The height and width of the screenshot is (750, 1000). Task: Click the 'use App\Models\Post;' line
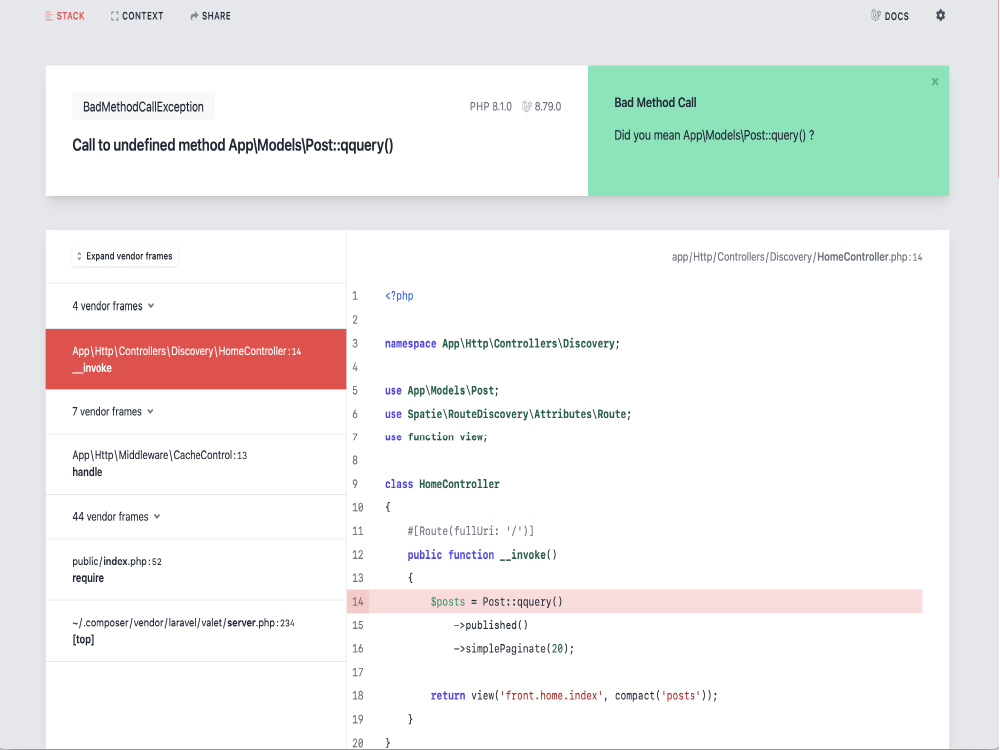(442, 391)
